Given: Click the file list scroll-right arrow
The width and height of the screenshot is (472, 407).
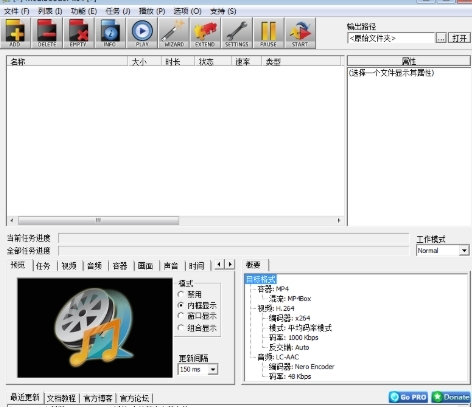Looking at the screenshot, I should click(339, 220).
